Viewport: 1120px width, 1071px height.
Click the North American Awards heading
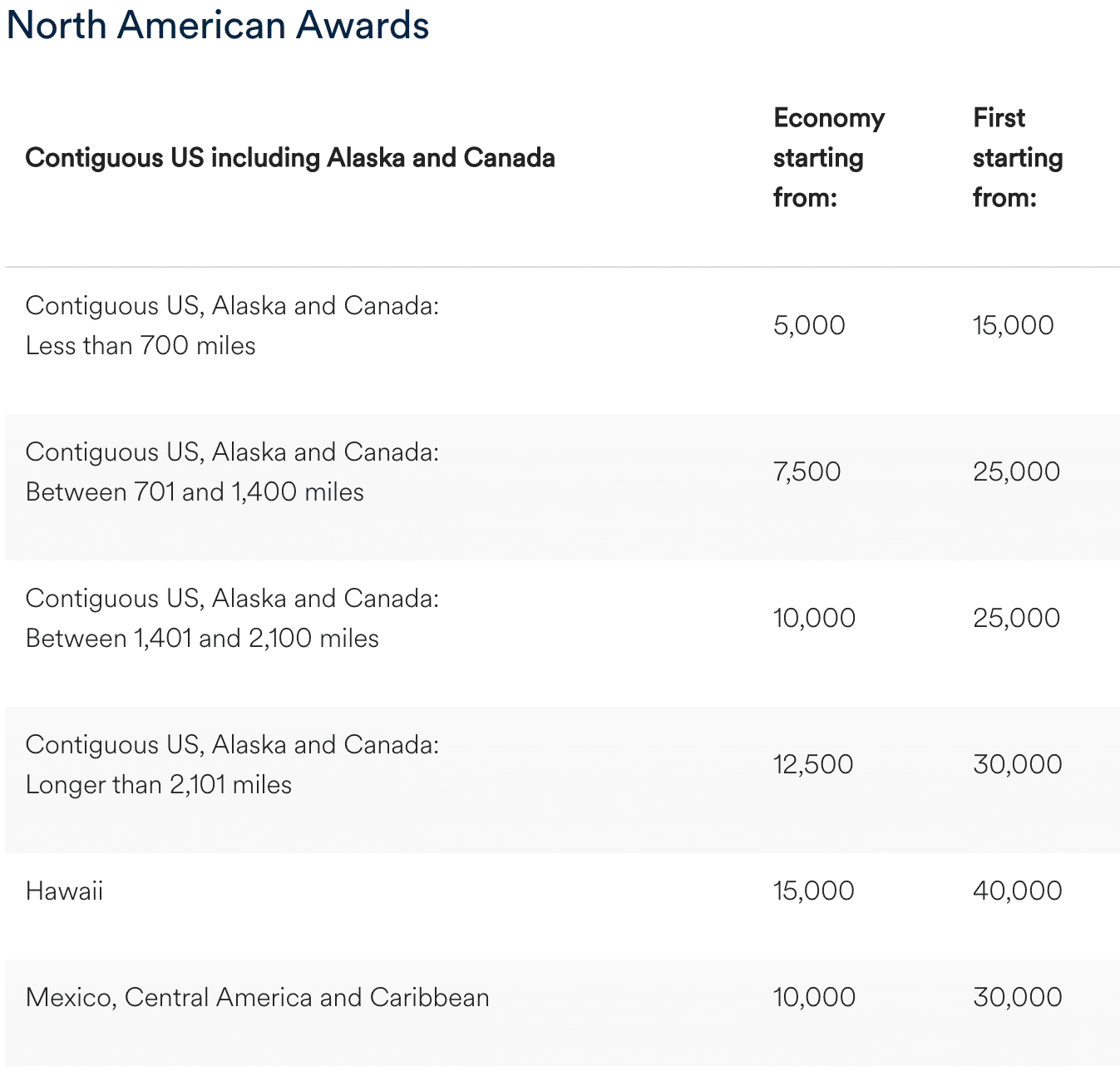[218, 25]
